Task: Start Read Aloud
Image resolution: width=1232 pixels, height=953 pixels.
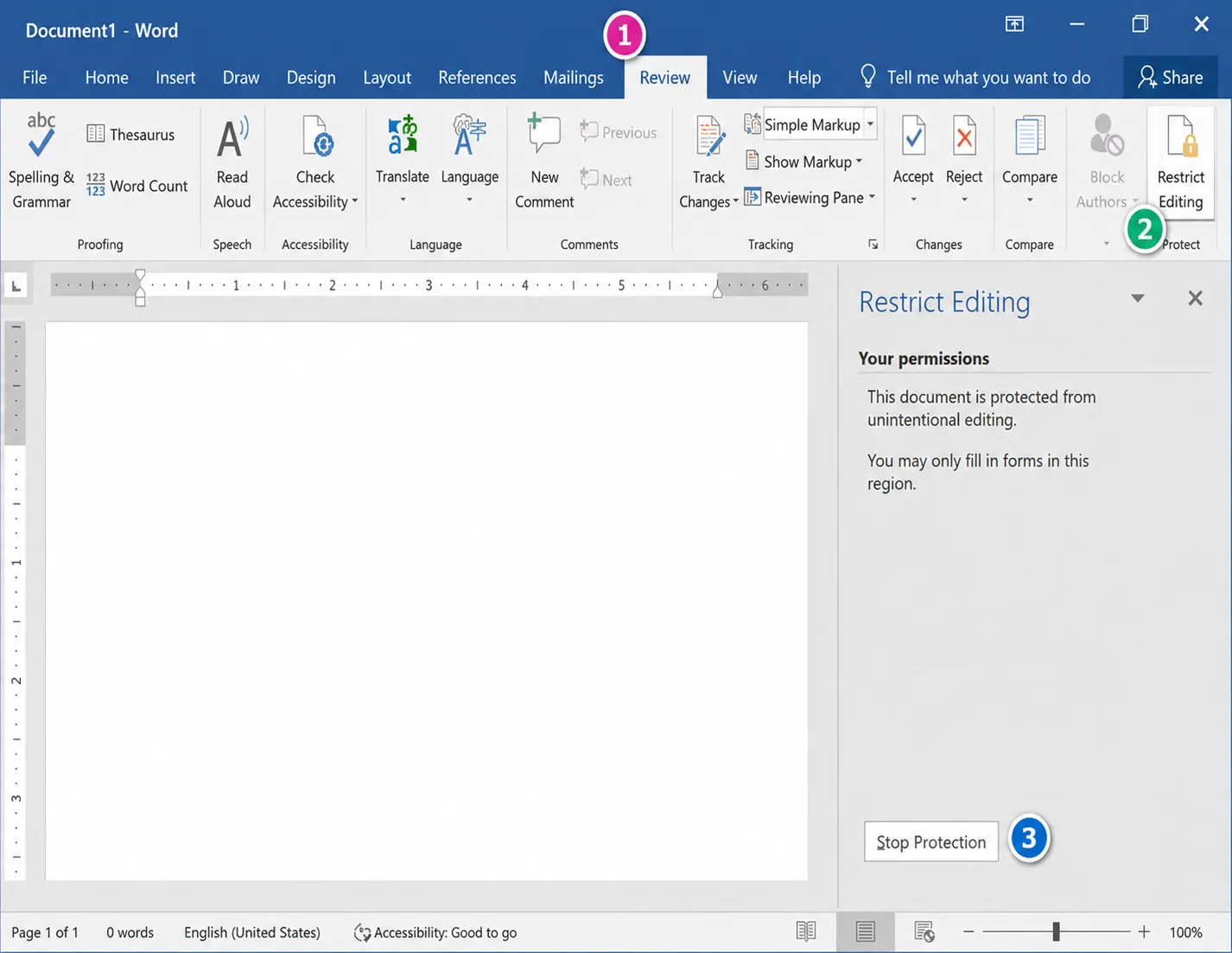Action: tap(232, 162)
